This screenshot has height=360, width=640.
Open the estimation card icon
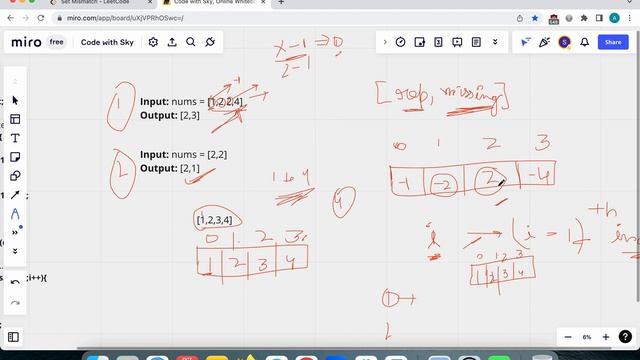coord(438,42)
